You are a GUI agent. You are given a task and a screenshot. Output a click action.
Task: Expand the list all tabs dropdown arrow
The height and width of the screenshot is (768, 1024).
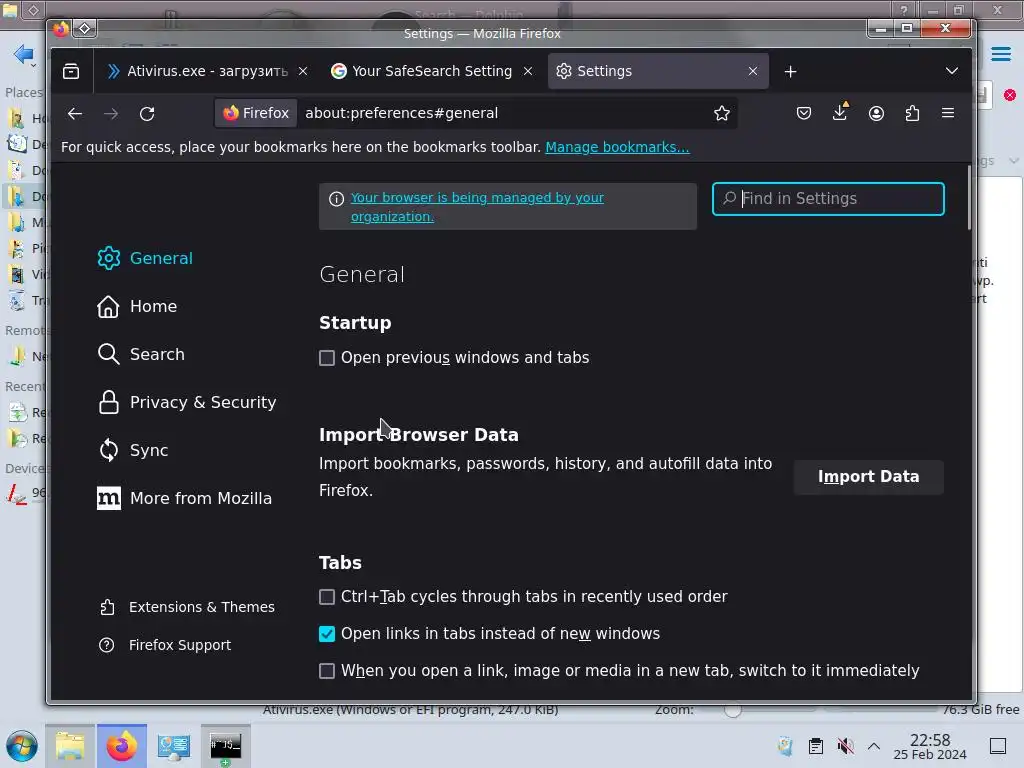[952, 71]
